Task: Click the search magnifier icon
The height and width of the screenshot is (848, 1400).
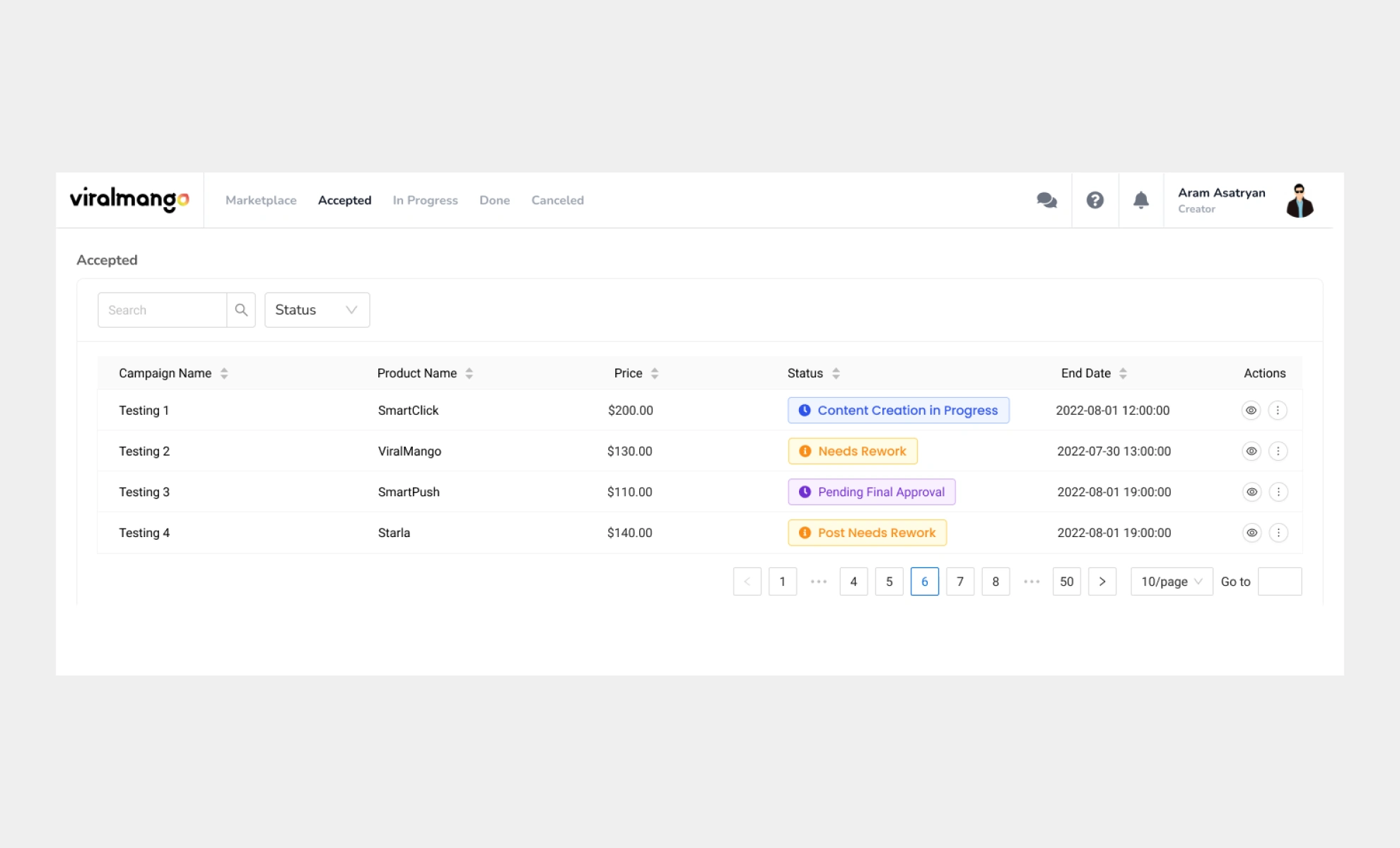Action: [241, 310]
